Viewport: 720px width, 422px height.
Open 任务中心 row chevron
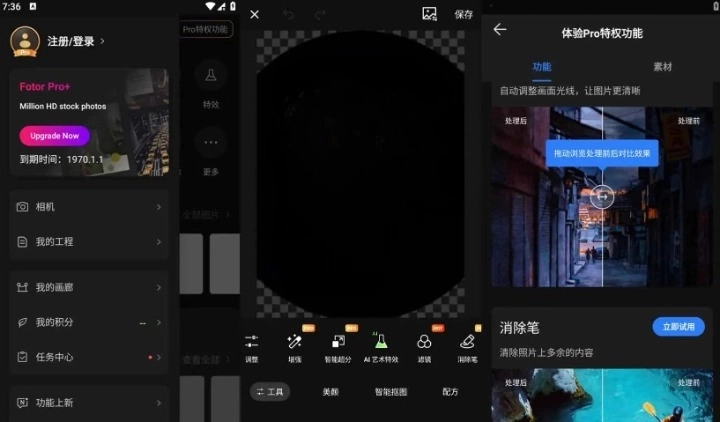158,357
